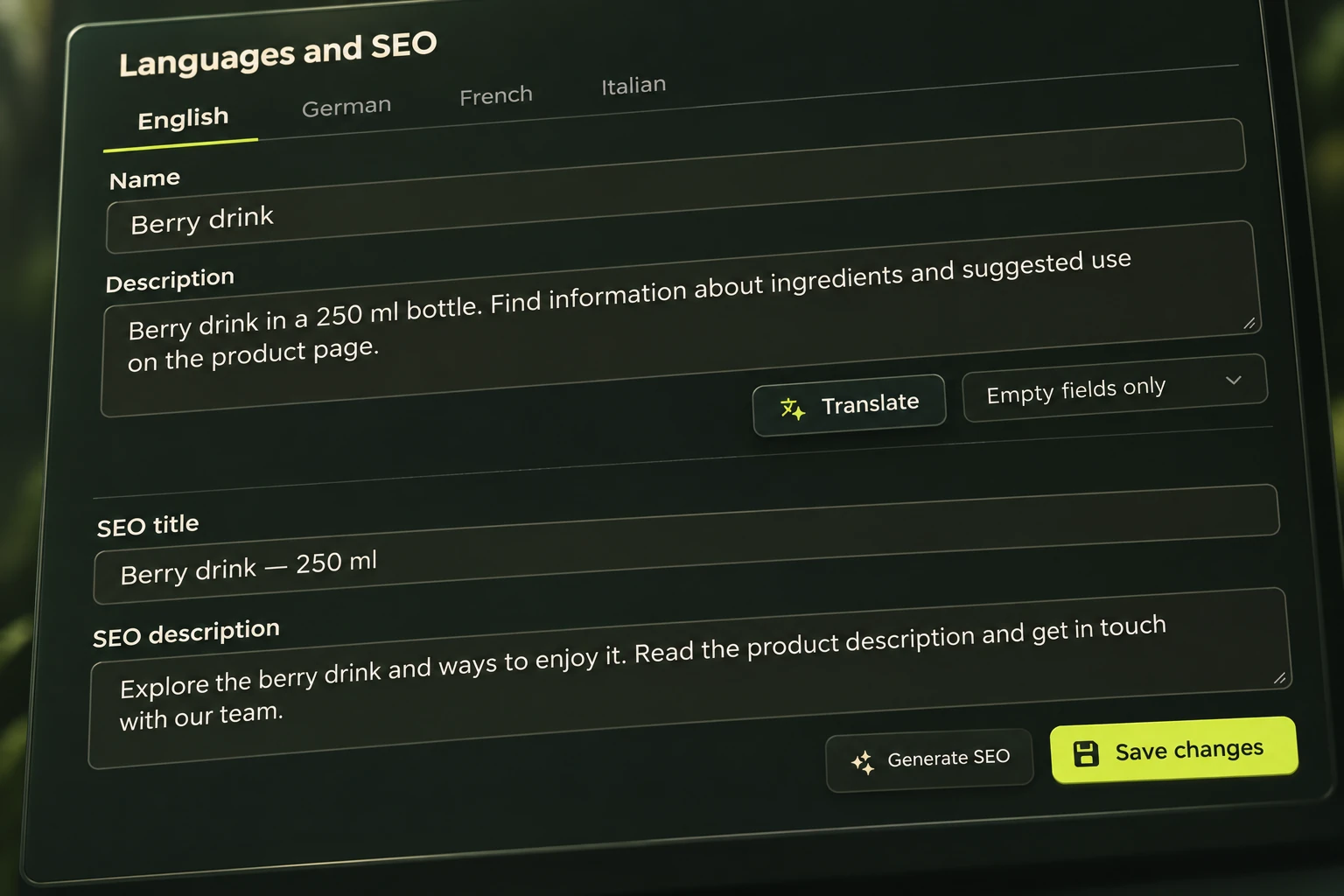Switch to the German language tab

(x=346, y=107)
